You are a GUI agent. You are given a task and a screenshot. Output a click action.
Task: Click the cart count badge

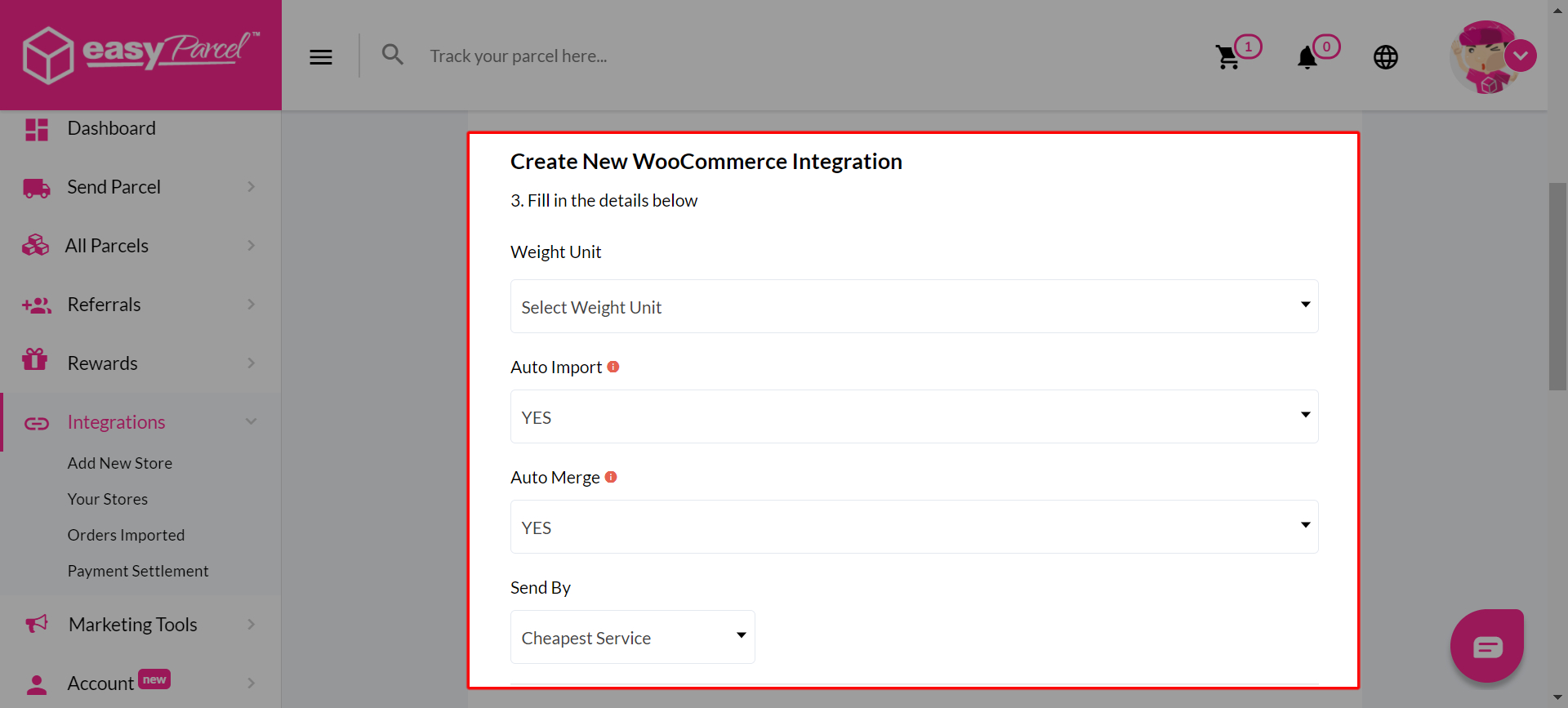coord(1248,47)
